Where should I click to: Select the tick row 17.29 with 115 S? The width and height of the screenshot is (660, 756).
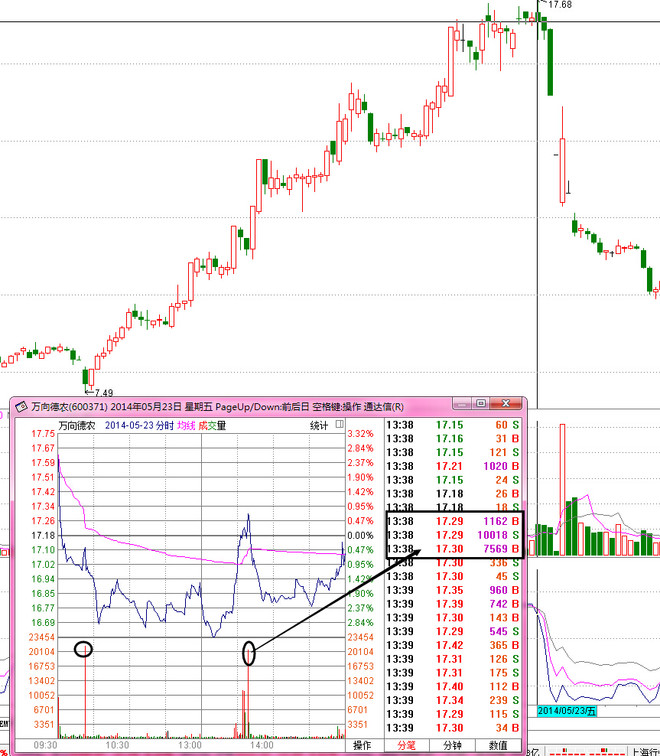click(x=453, y=714)
